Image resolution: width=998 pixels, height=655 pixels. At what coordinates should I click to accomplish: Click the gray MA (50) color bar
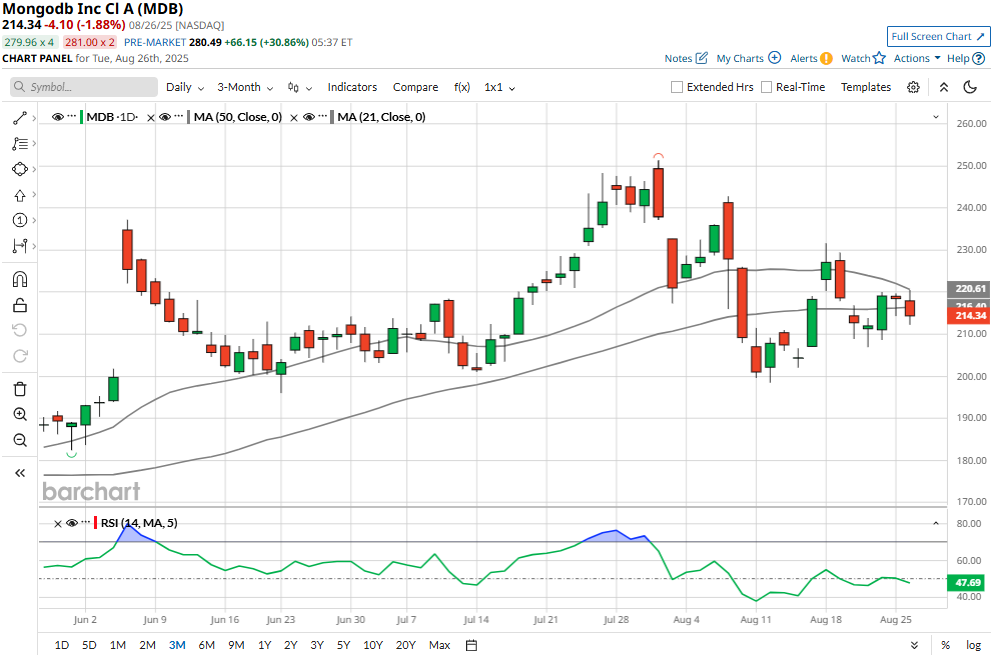pos(188,117)
